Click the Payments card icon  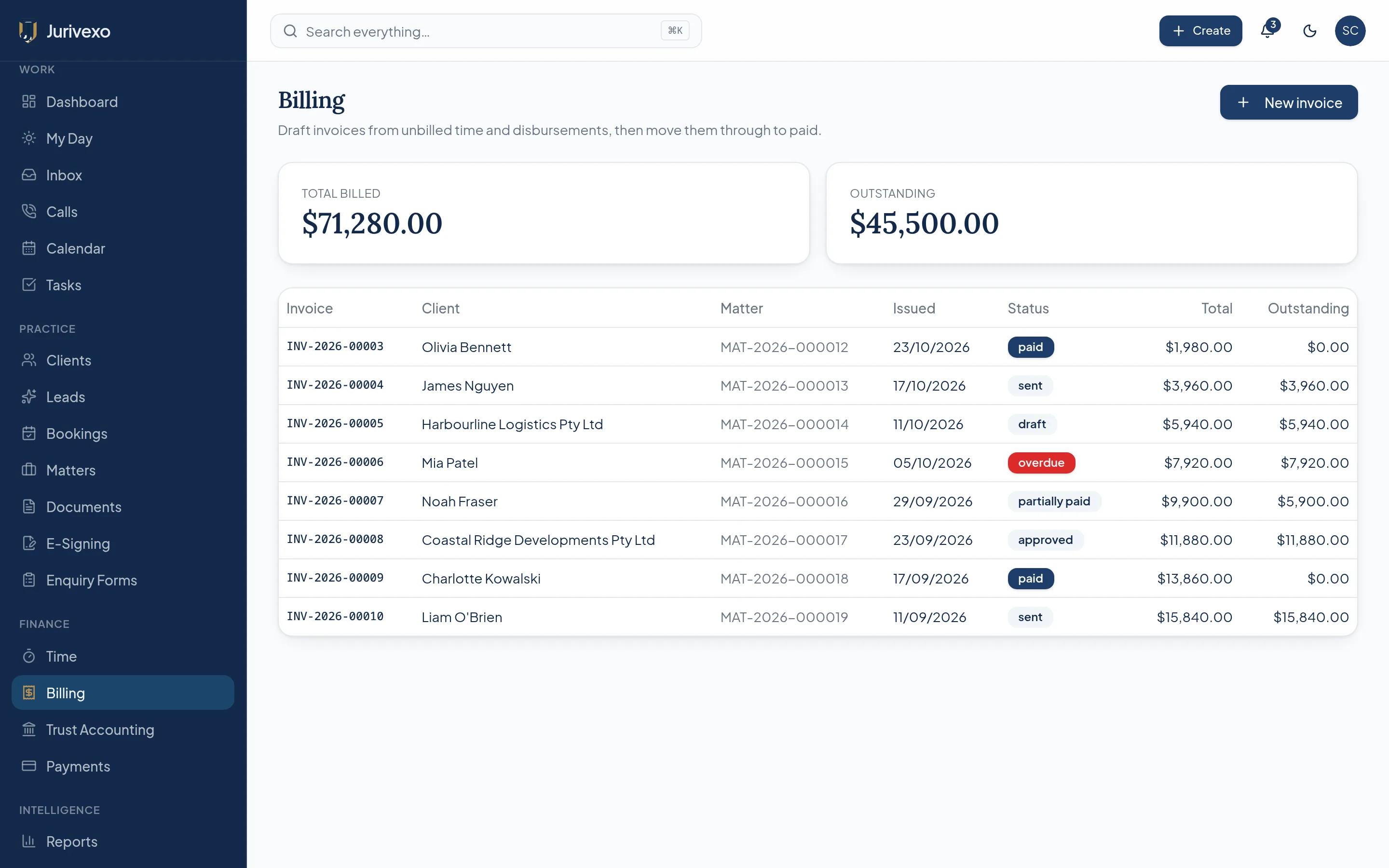point(29,766)
